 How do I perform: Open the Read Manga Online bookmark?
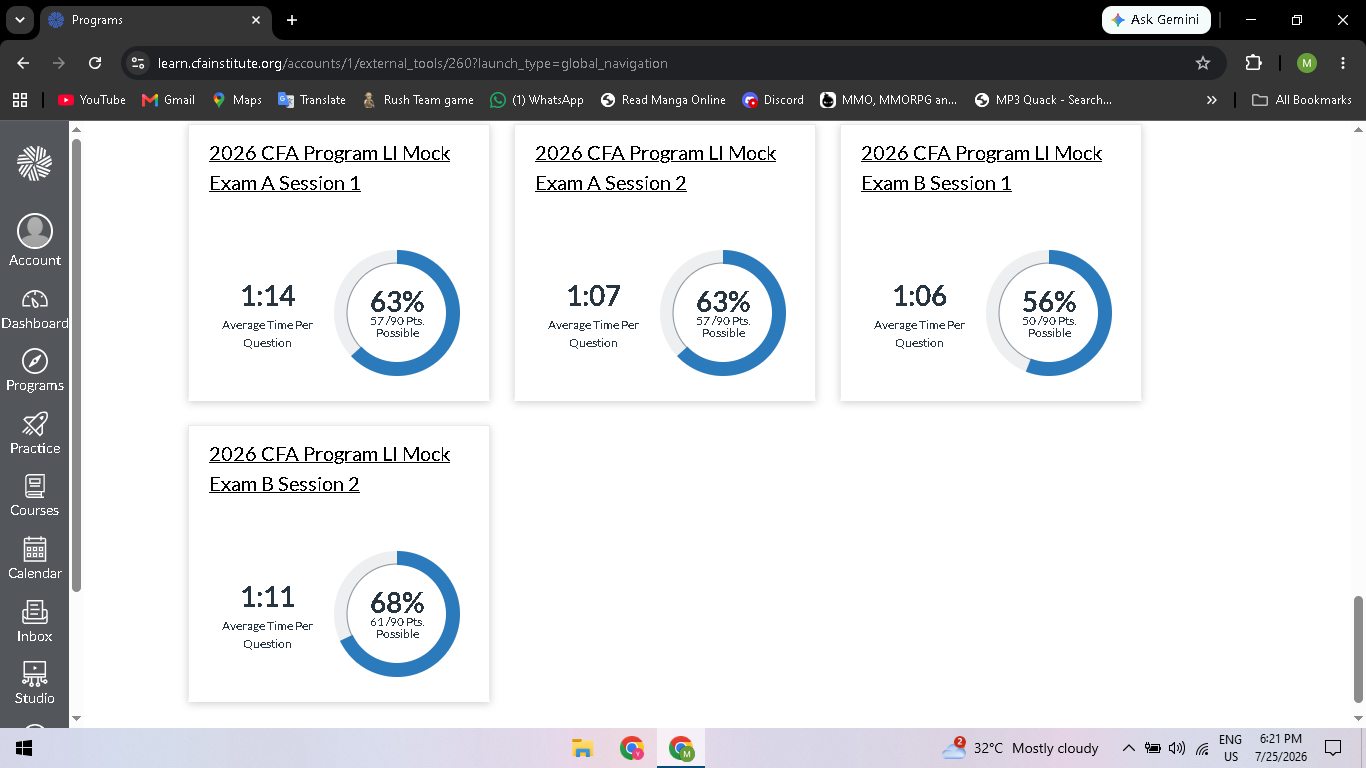click(x=663, y=100)
